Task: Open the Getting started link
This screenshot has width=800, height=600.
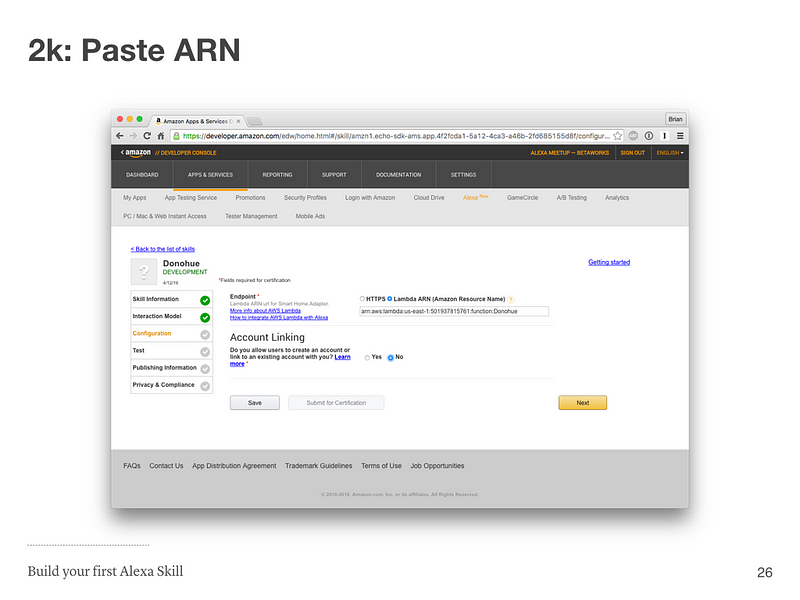Action: [609, 262]
